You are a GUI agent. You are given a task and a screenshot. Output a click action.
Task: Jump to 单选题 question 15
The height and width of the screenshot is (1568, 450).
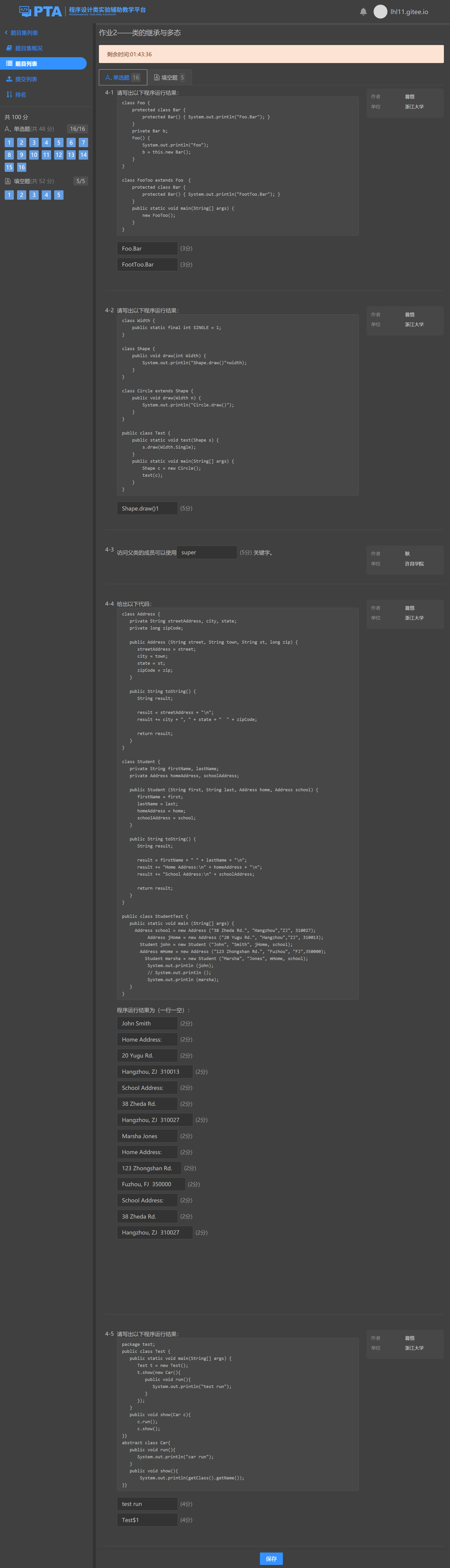pos(9,167)
